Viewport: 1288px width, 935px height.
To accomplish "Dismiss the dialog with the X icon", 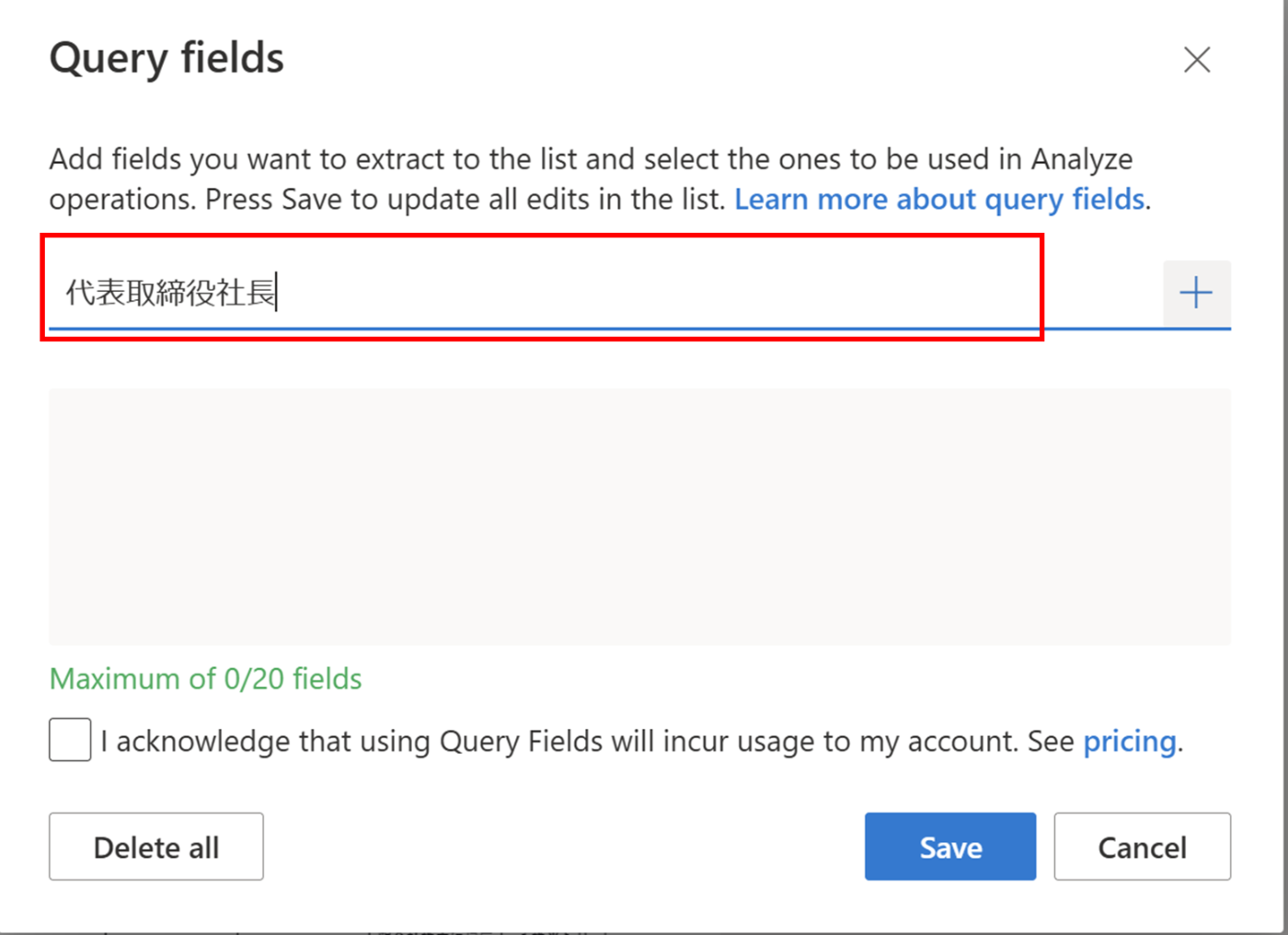I will point(1197,60).
